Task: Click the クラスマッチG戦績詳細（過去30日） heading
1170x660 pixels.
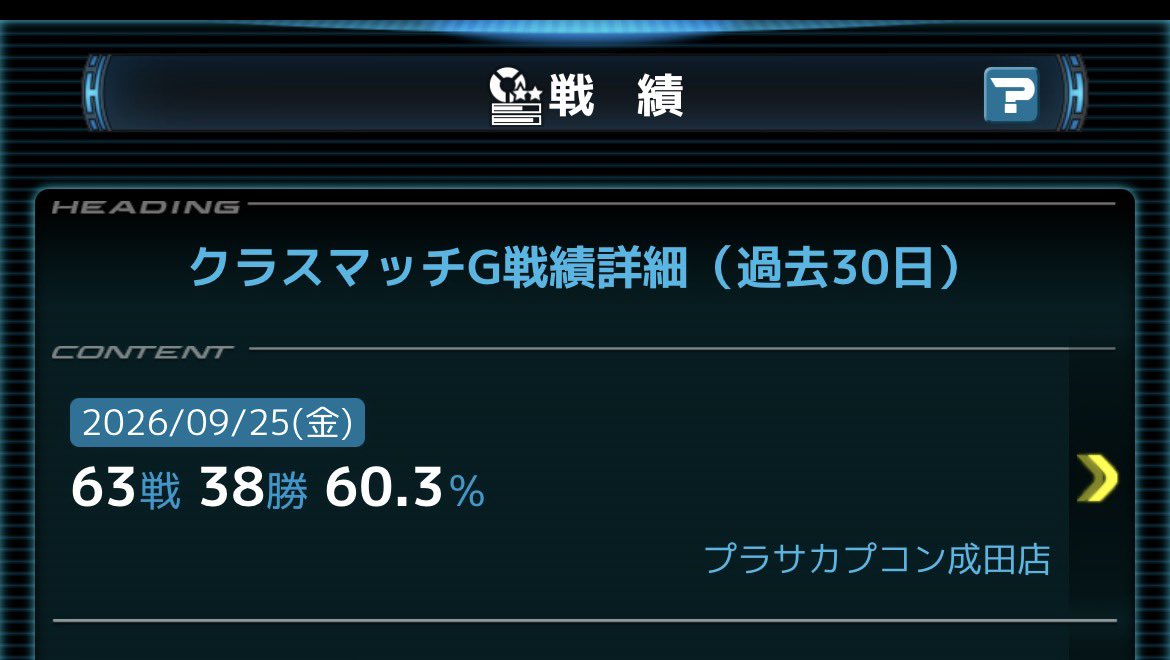Action: pyautogui.click(x=575, y=267)
